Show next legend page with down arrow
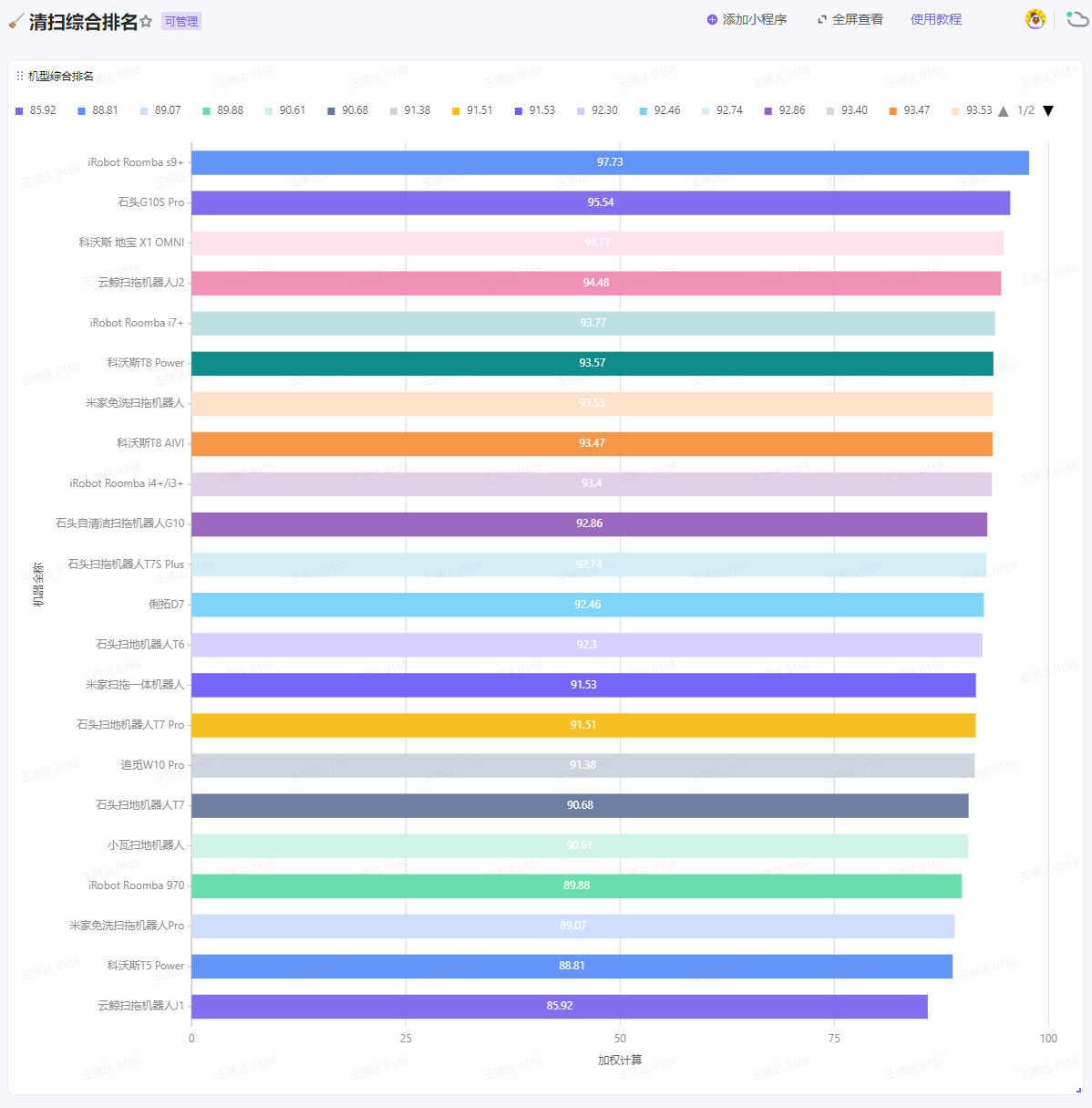Viewport: 1092px width, 1108px height. click(1048, 111)
